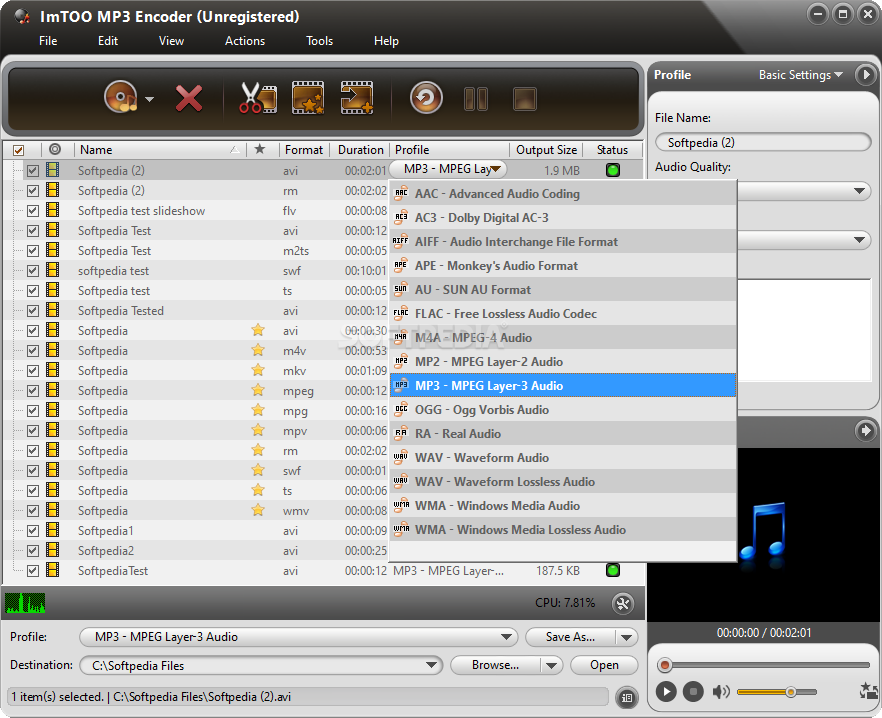This screenshot has width=882, height=718.
Task: Open the File menu
Action: [x=48, y=41]
